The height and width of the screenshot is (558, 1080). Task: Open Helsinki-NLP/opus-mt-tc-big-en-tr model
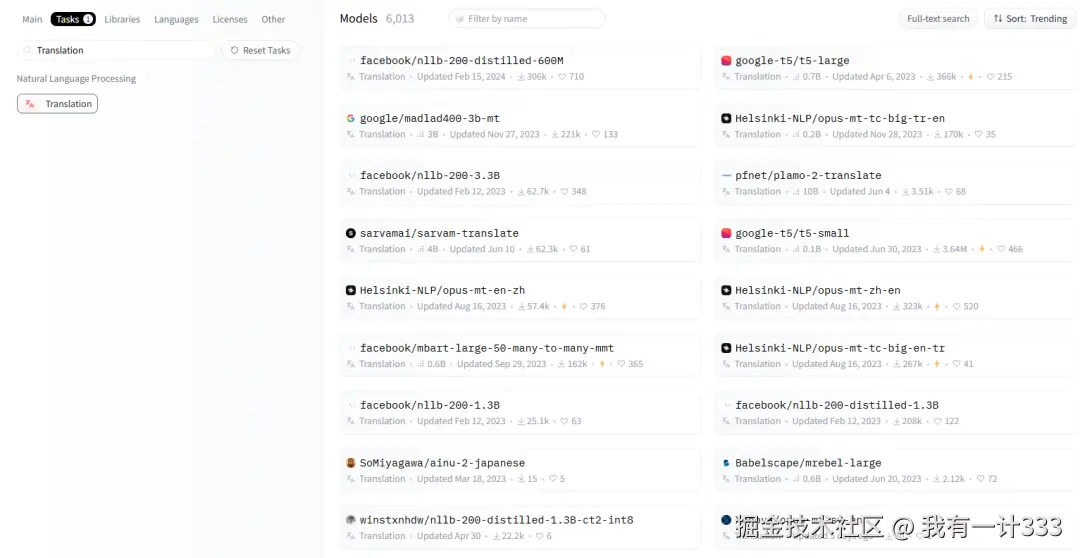895,355
